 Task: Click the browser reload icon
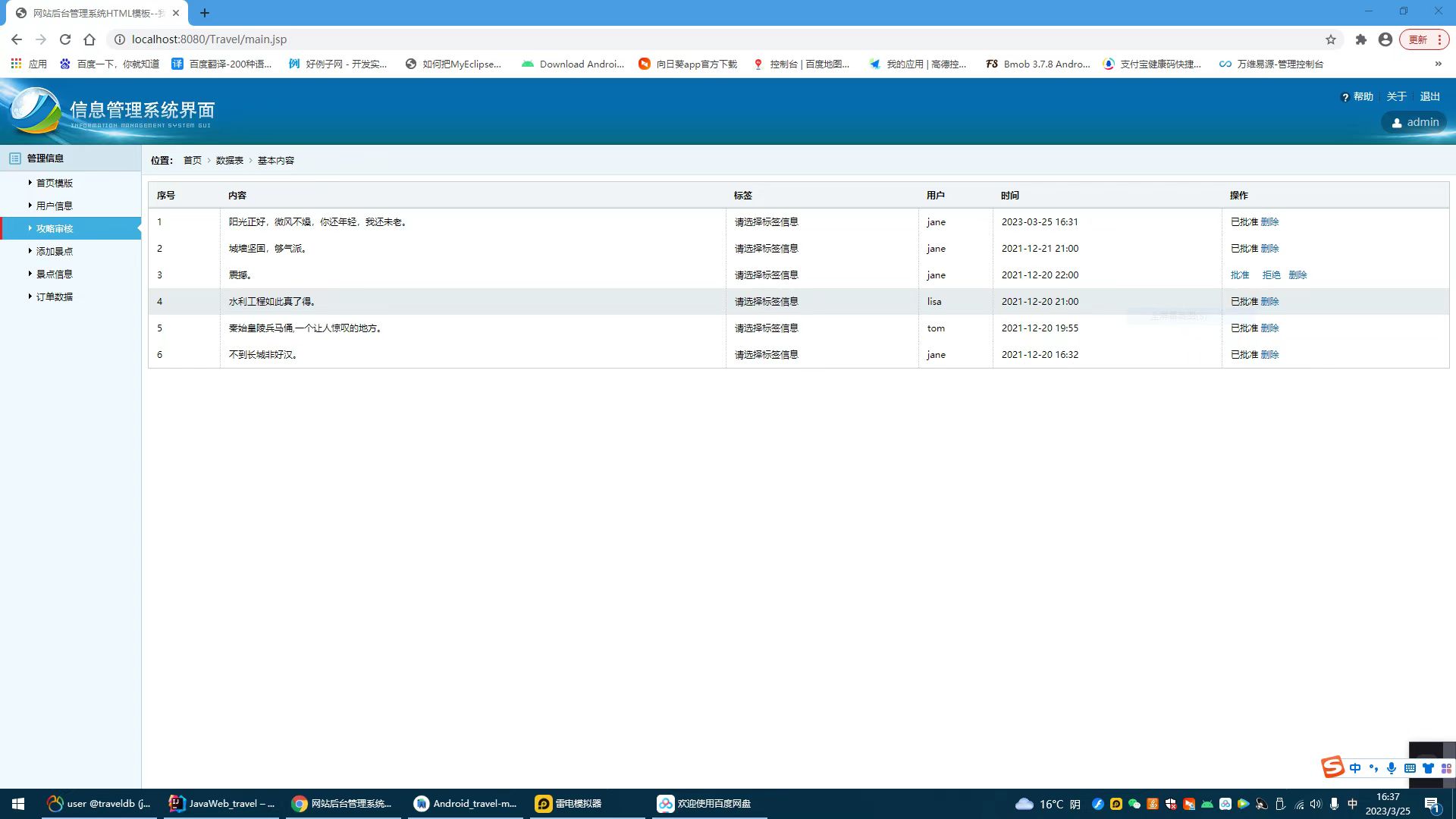pyautogui.click(x=65, y=39)
